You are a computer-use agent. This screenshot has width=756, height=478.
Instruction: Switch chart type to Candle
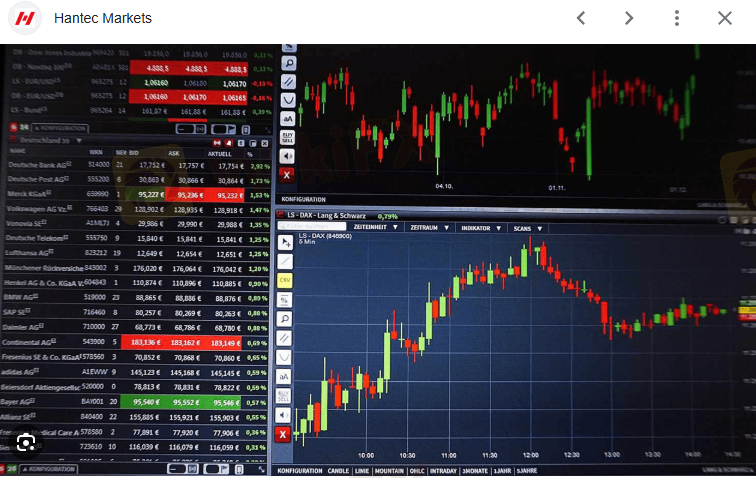(x=338, y=471)
